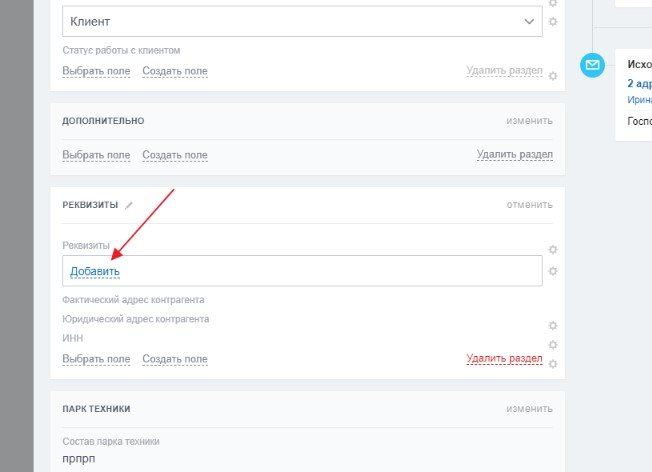The width and height of the screenshot is (652, 472).
Task: Click Создать поле in the ДОПОЛНИТЕЛЬНО section
Action: tap(175, 155)
